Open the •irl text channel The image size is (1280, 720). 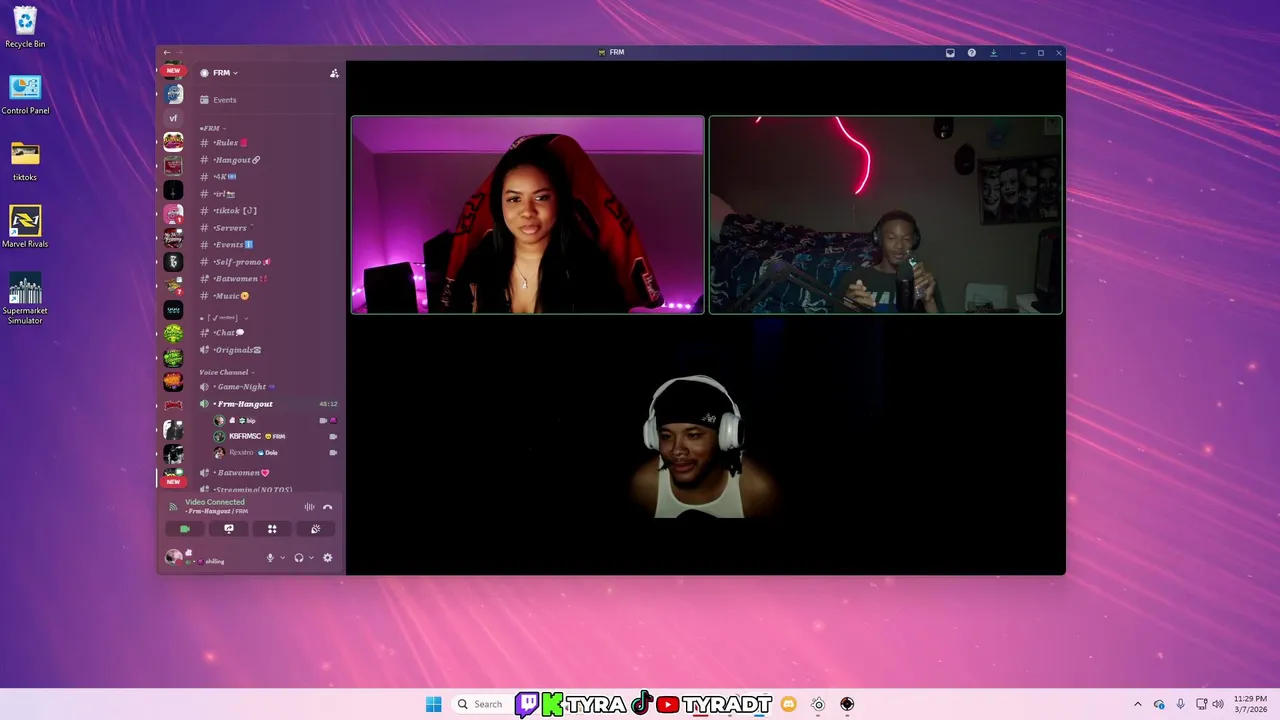[x=268, y=194]
